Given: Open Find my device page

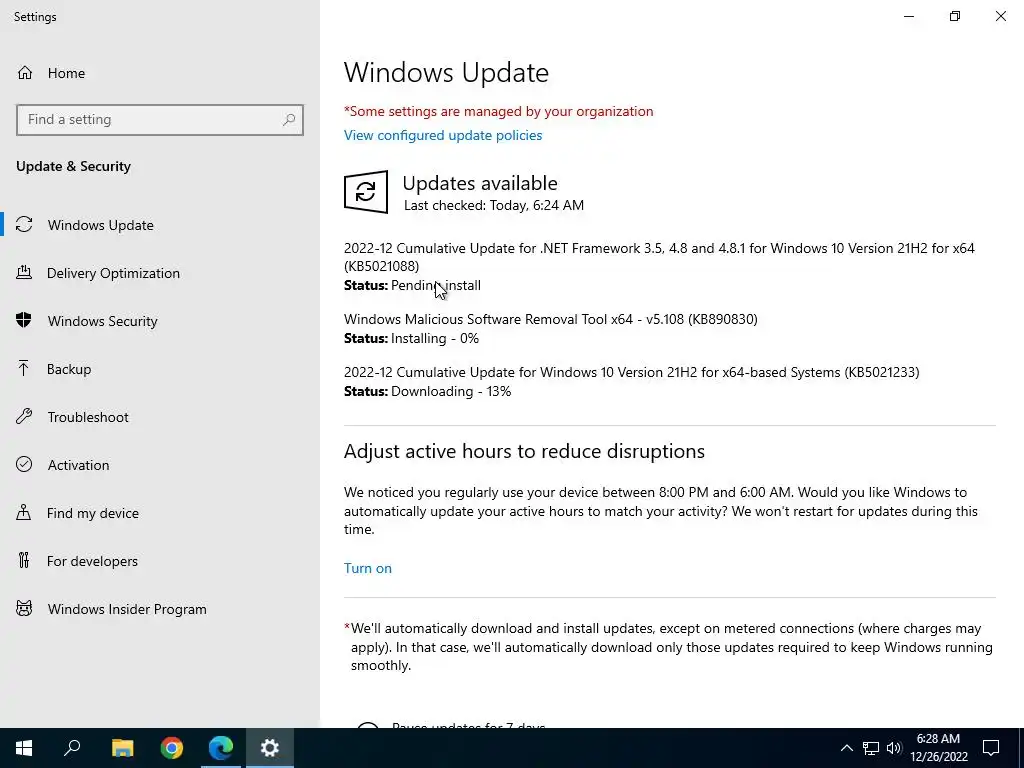Looking at the screenshot, I should click(160, 513).
